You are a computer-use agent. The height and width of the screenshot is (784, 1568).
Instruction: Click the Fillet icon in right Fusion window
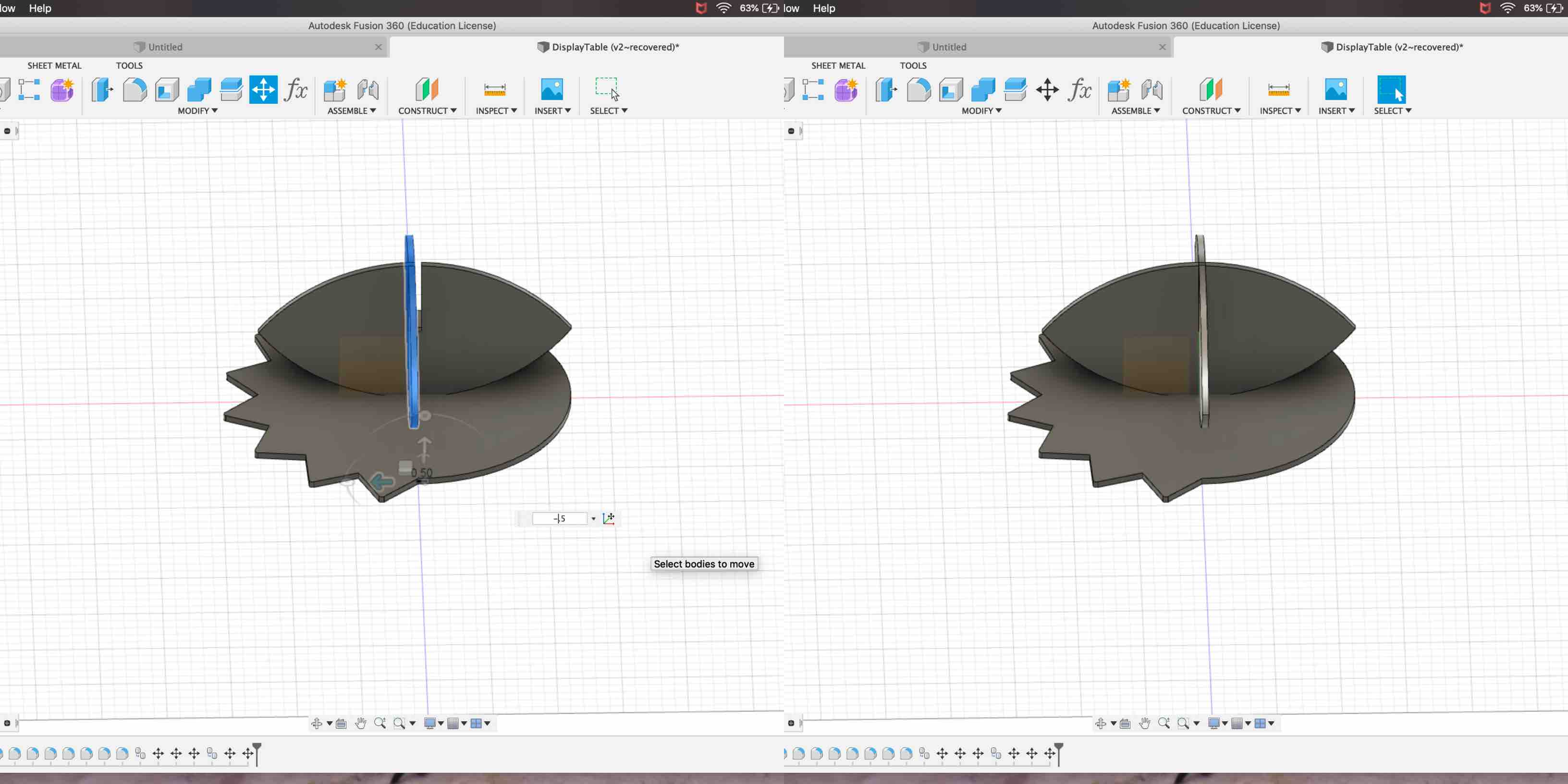pyautogui.click(x=919, y=90)
